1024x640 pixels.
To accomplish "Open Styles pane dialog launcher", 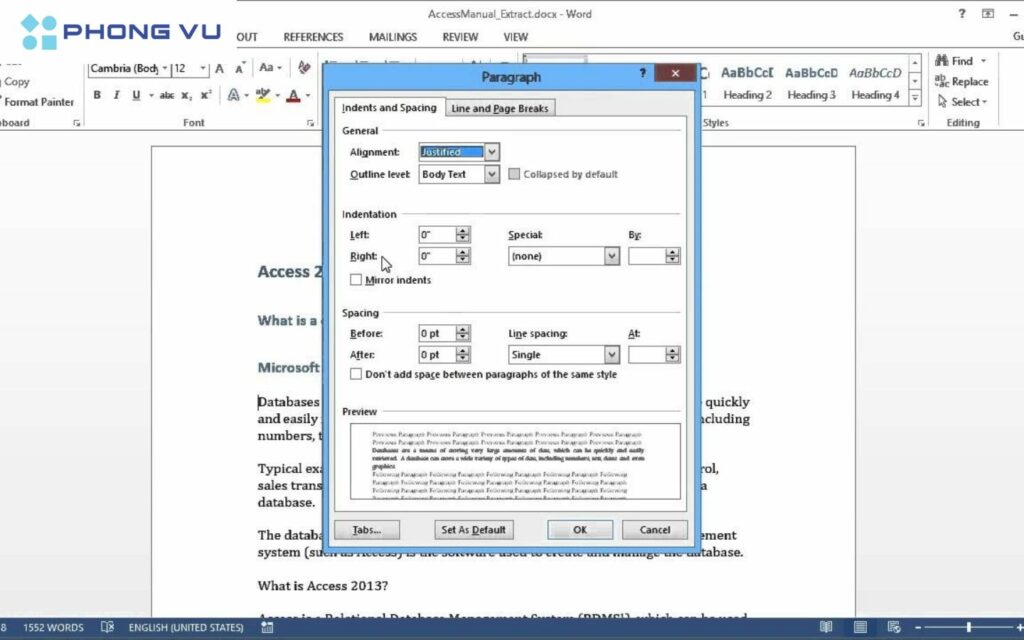I will tap(921, 123).
